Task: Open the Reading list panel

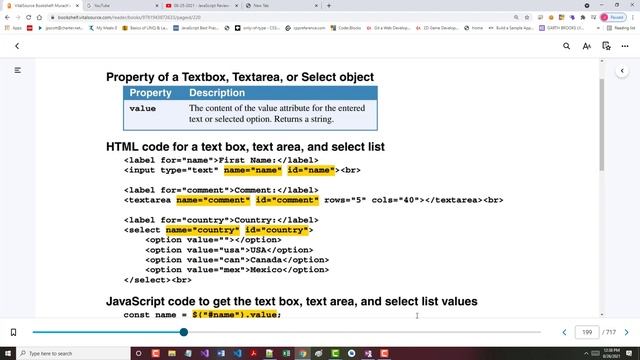Action: tap(621, 28)
